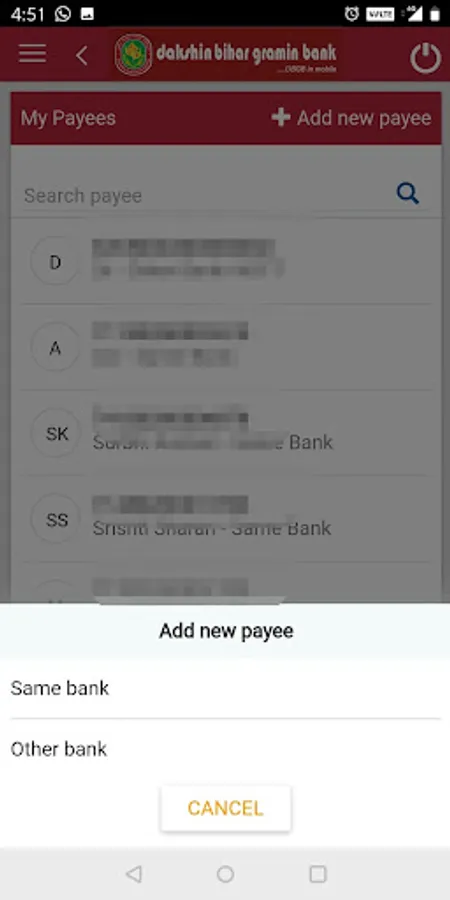450x900 pixels.
Task: Tap the Android recent apps square
Action: click(x=317, y=874)
